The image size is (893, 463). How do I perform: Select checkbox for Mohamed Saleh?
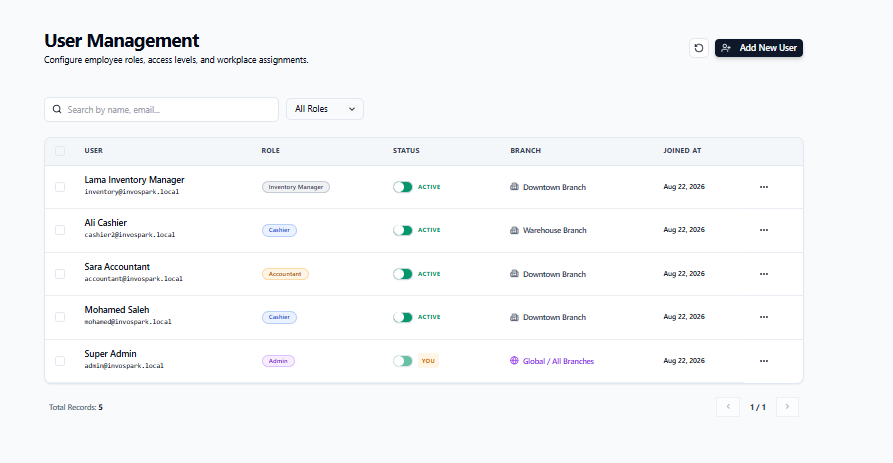pos(60,317)
